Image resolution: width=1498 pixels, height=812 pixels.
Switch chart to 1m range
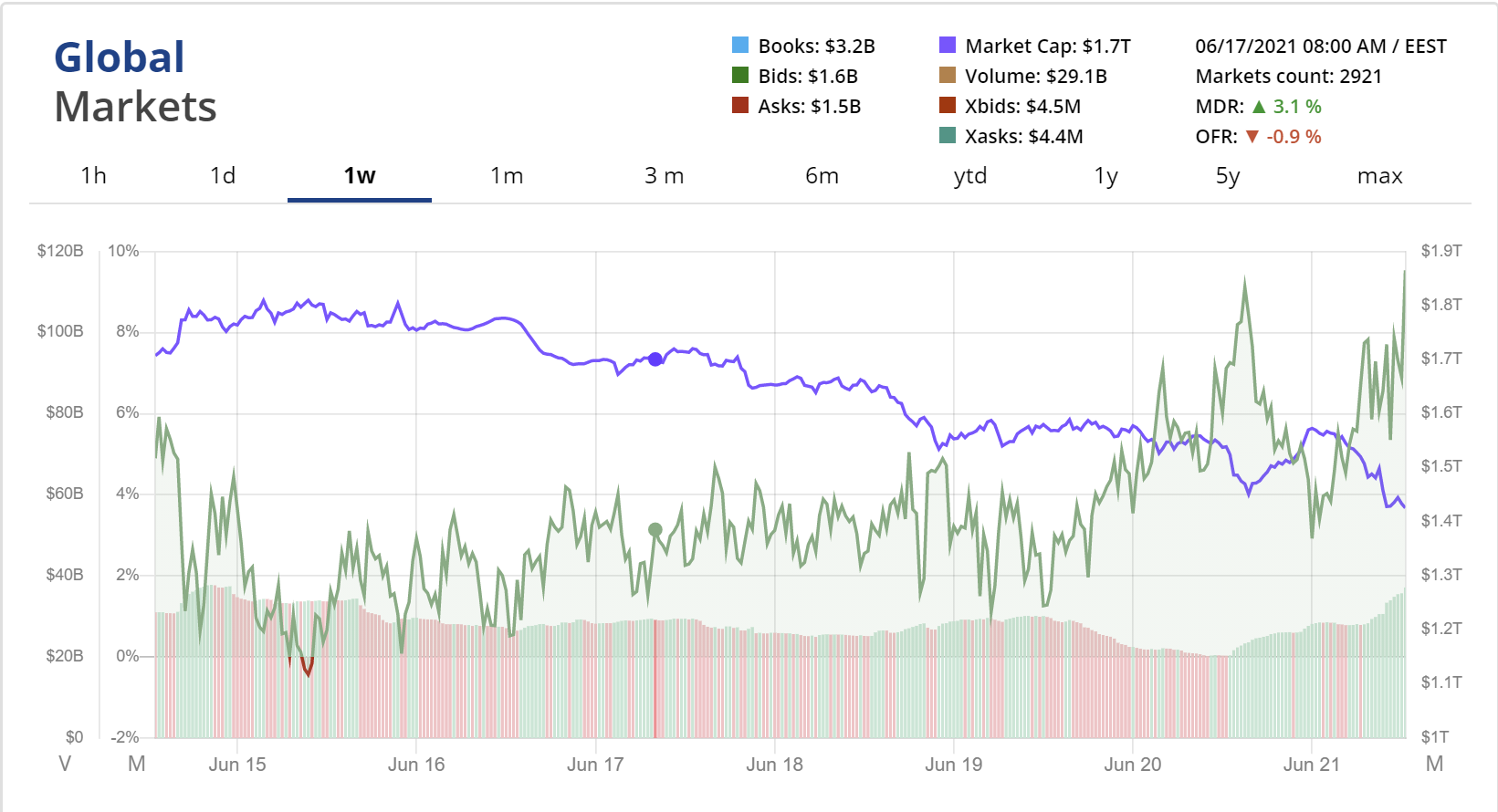point(507,176)
